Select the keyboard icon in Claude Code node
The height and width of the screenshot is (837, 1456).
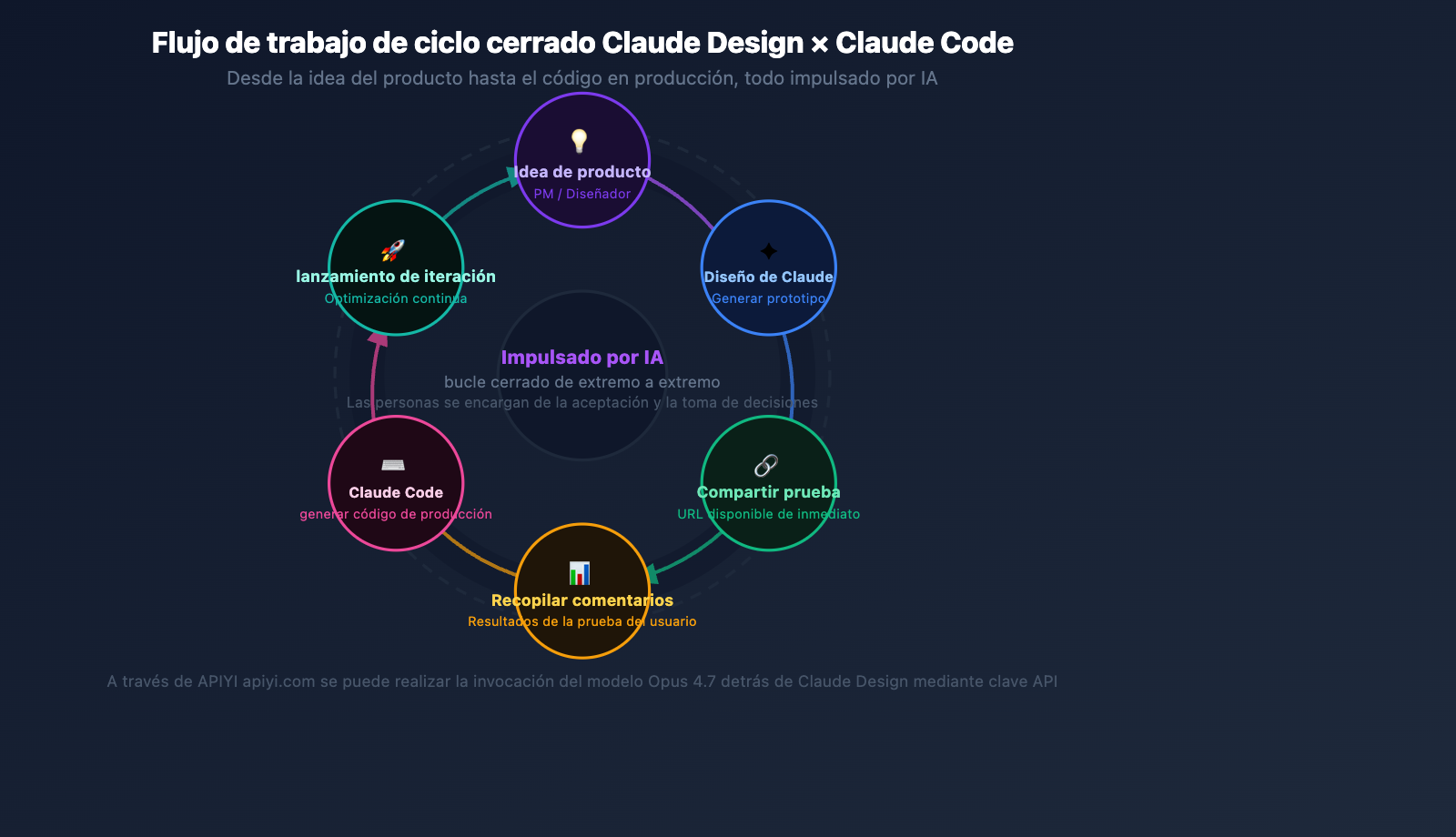pyautogui.click(x=395, y=467)
